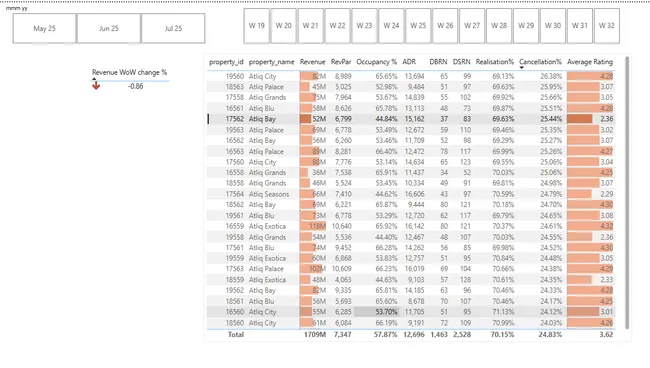
Task: Select property_id 17562 highlighted row
Action: (410, 119)
